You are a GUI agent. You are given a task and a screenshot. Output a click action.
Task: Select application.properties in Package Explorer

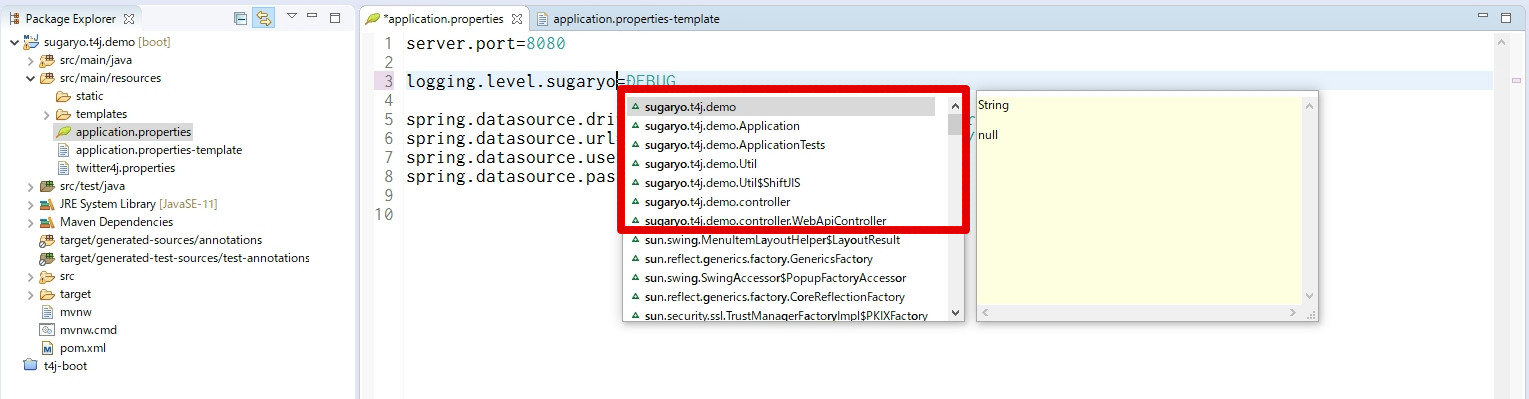click(x=133, y=132)
